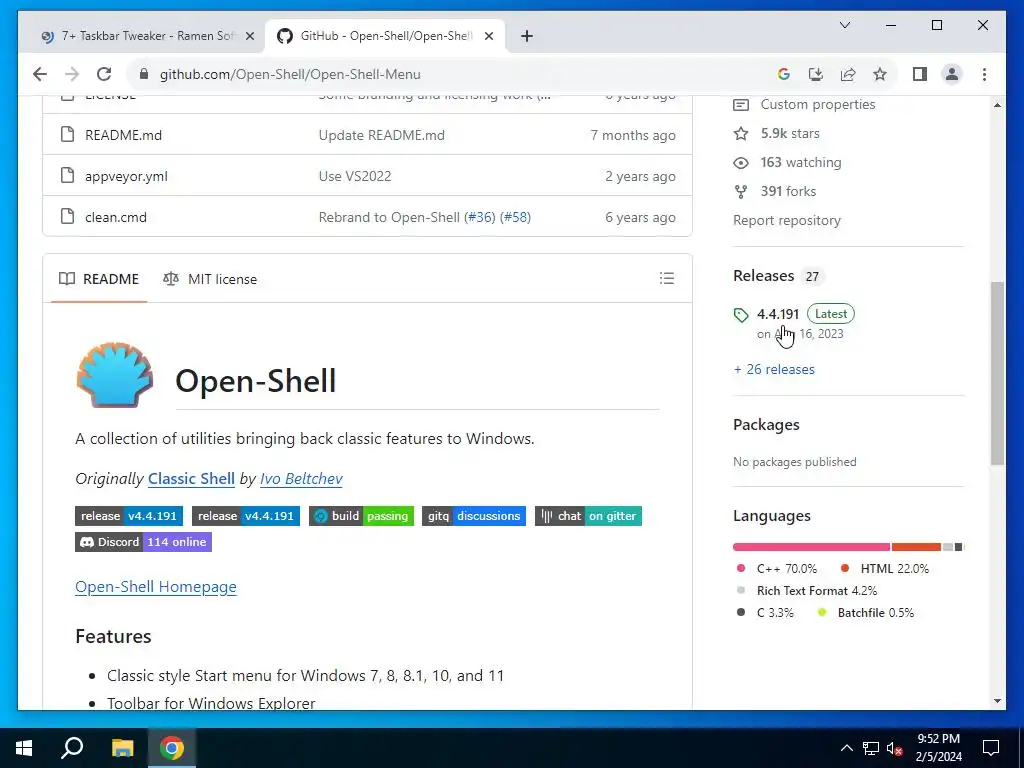Select the README tab
Viewport: 1024px width, 768px height.
(x=99, y=279)
